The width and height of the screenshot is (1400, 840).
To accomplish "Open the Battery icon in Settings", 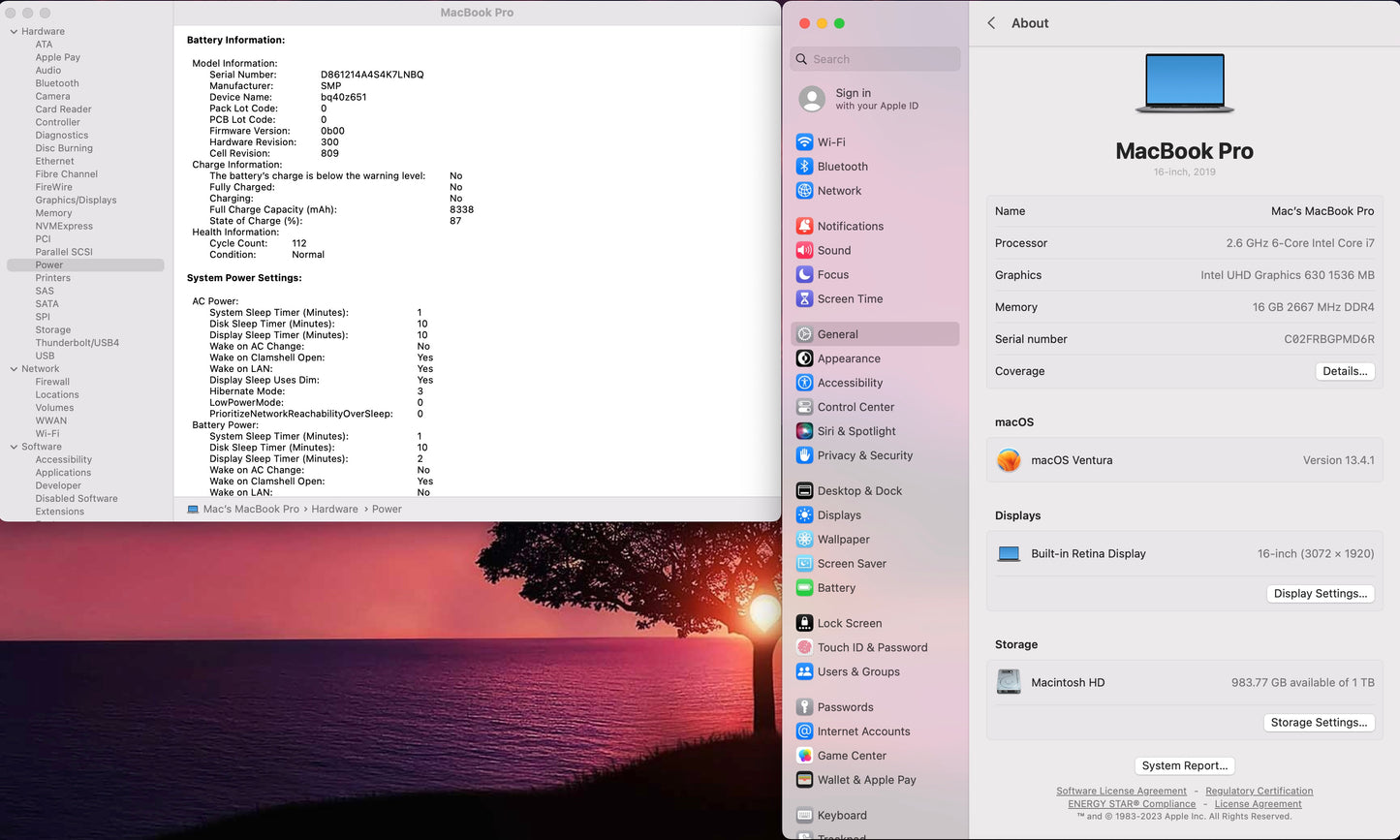I will (x=804, y=588).
